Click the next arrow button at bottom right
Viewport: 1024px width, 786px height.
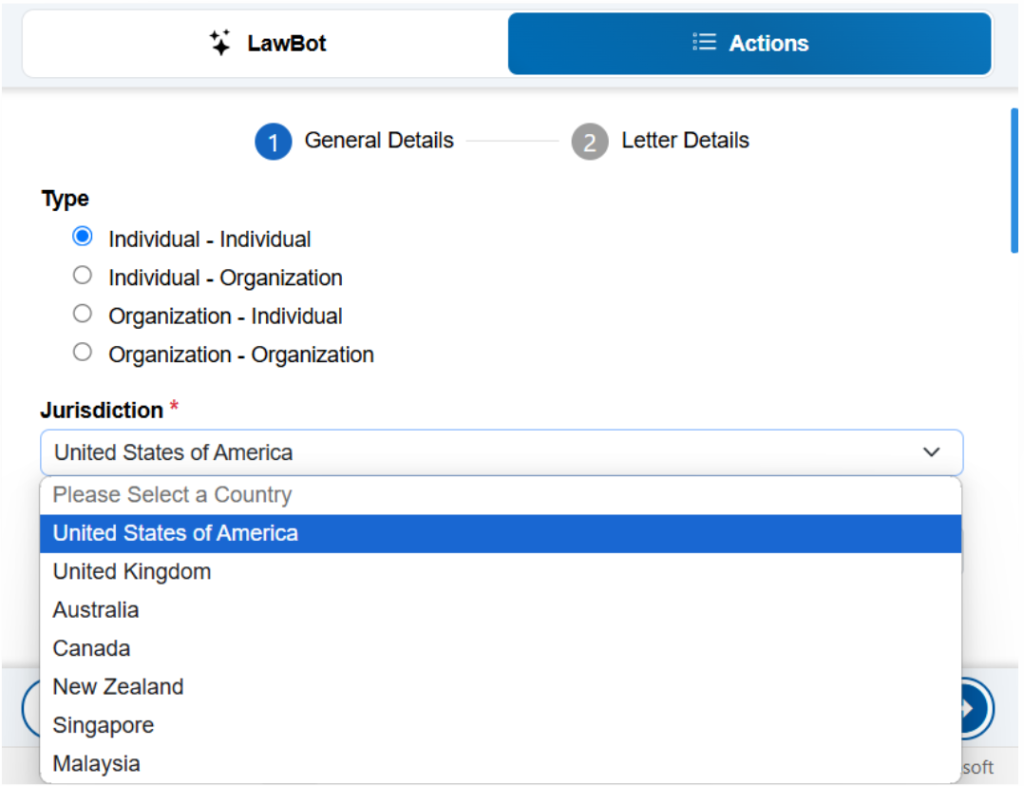click(977, 709)
